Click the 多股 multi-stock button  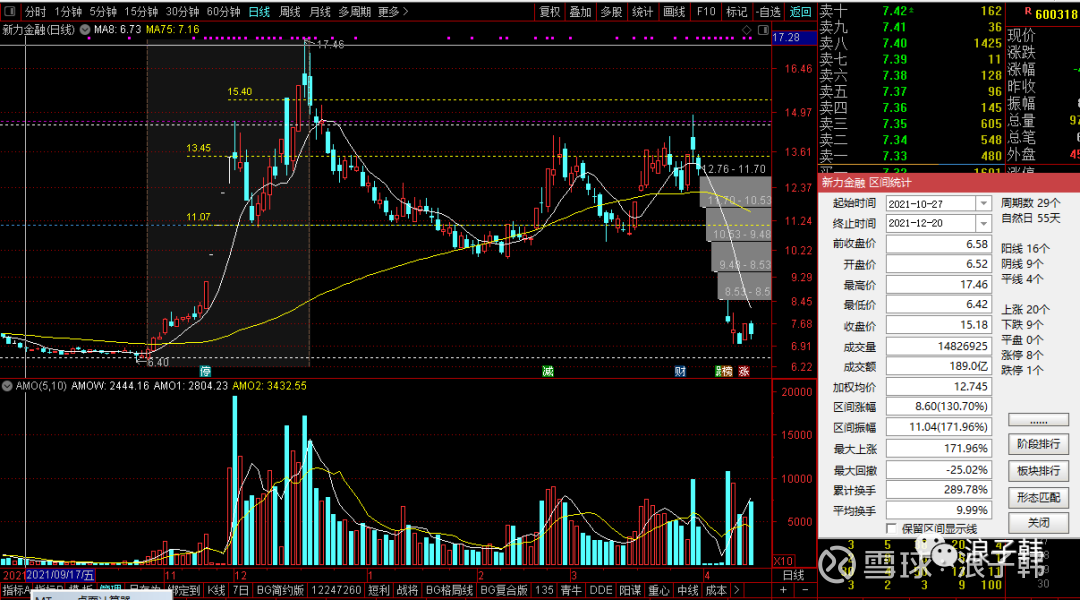612,12
